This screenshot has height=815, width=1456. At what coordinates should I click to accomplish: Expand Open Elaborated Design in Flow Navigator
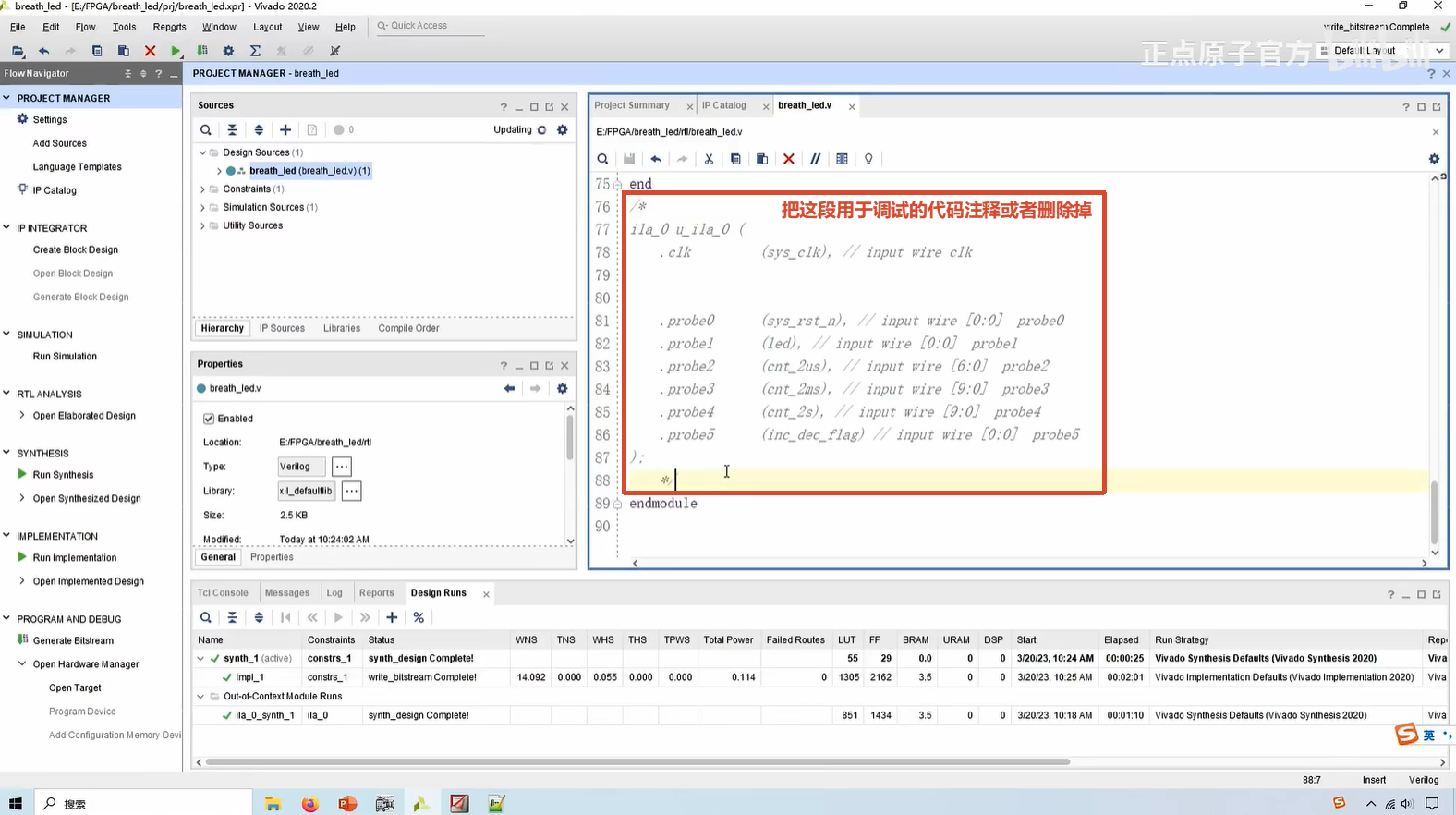tap(22, 415)
